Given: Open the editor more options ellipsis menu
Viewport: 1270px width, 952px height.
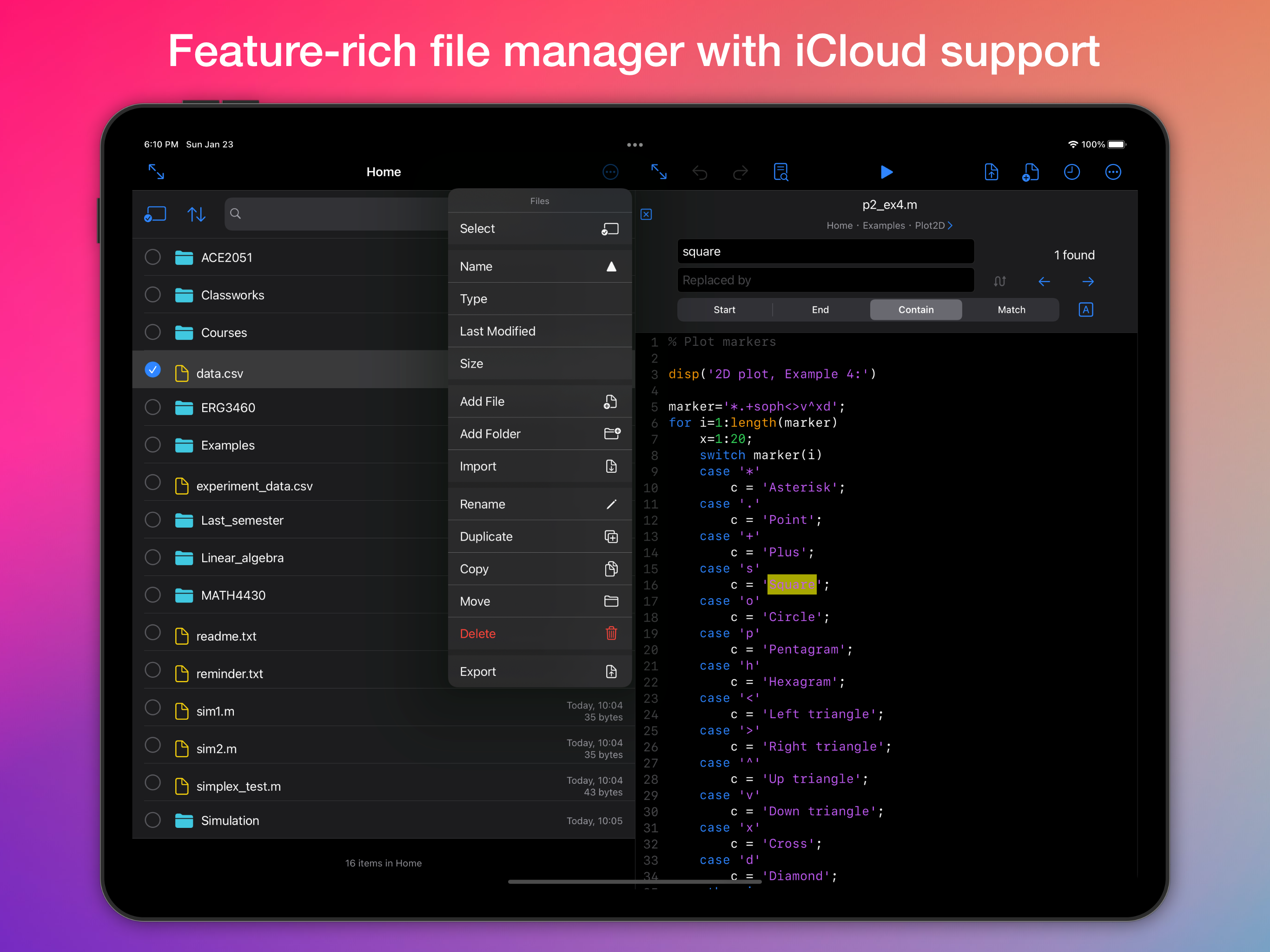Looking at the screenshot, I should 1113,172.
